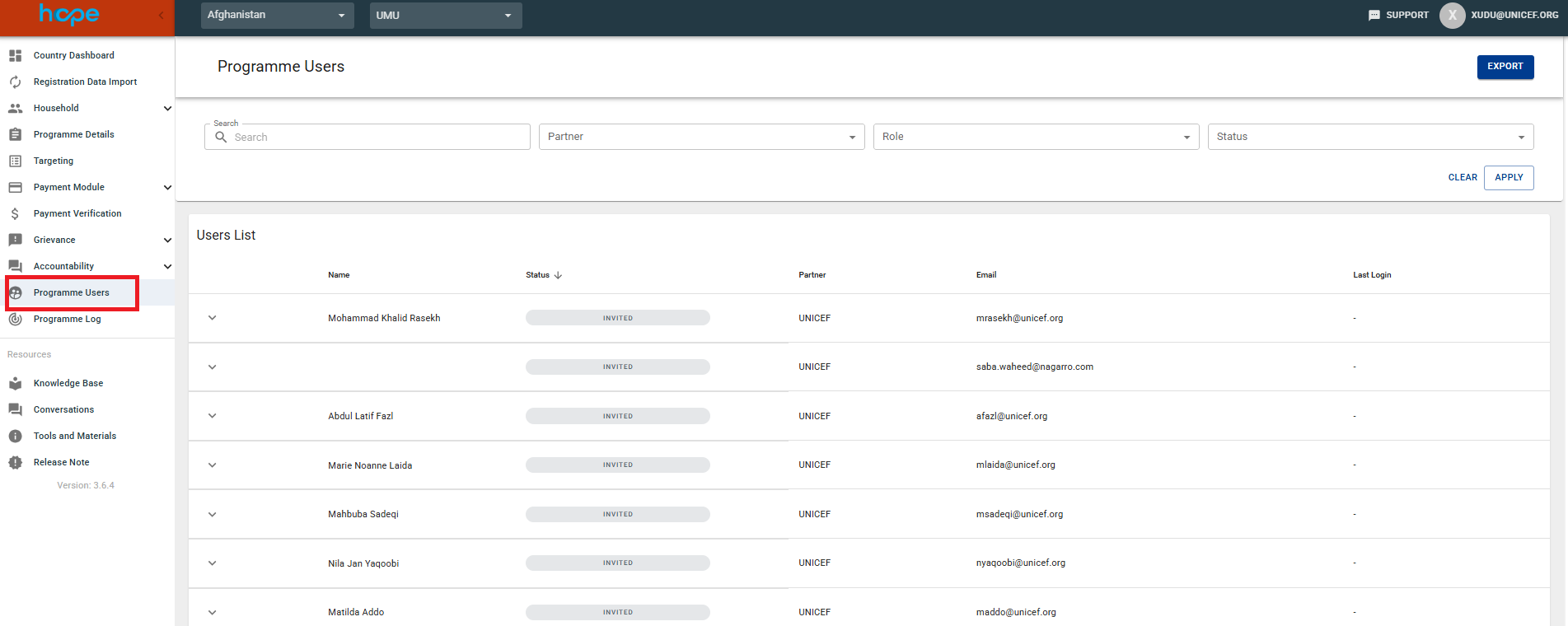The width and height of the screenshot is (1568, 626).
Task: Click the Programme Details clipboard icon
Action: [15, 134]
